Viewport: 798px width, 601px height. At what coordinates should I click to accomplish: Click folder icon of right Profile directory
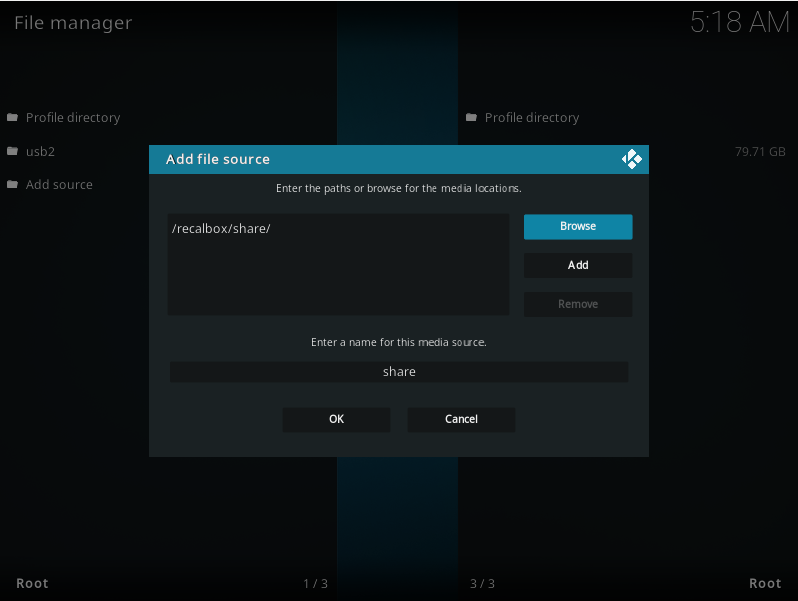click(x=471, y=118)
